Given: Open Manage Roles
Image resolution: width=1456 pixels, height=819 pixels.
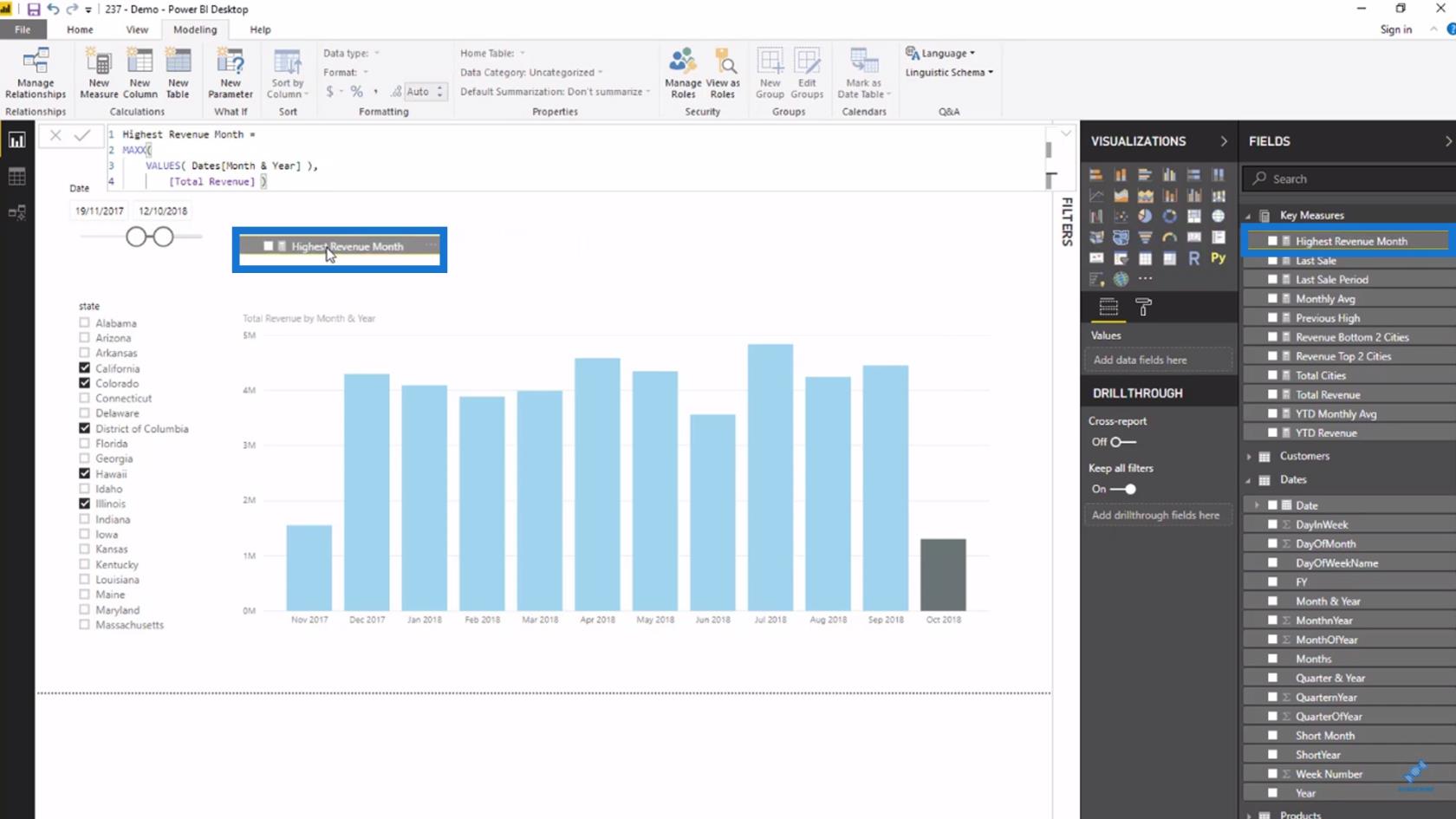Looking at the screenshot, I should (683, 74).
